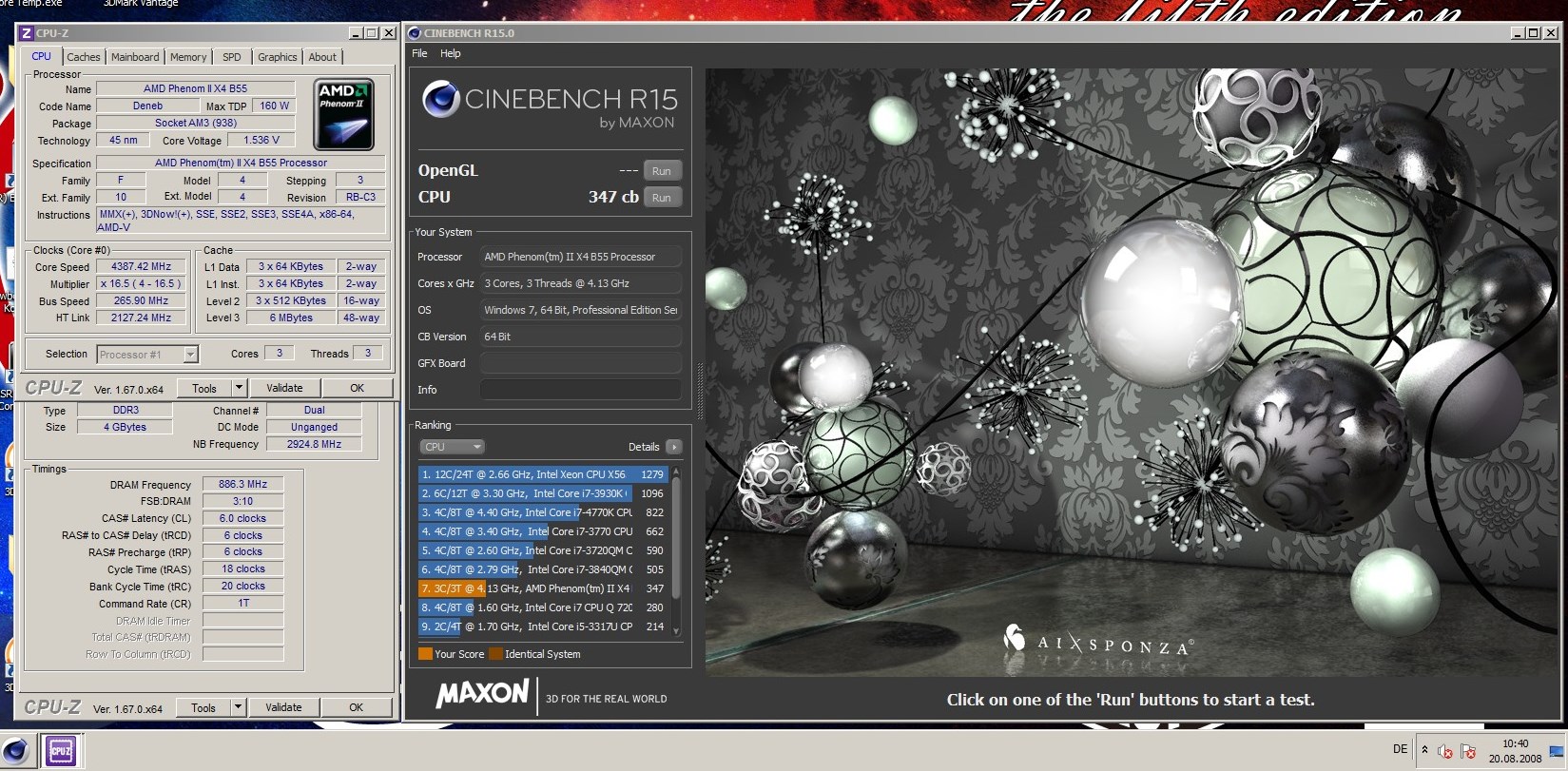This screenshot has width=1568, height=771.
Task: Click the Details arrow button in Ranking
Action: 674,447
